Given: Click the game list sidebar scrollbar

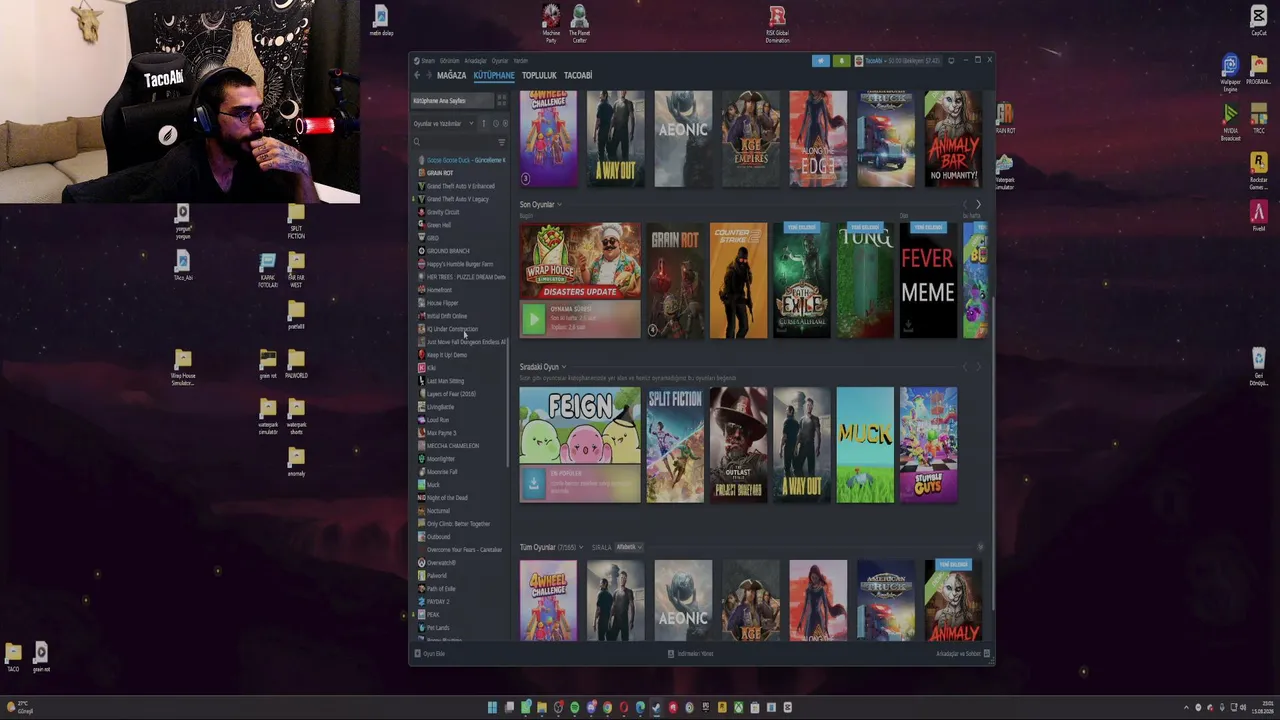Looking at the screenshot, I should pos(509,400).
